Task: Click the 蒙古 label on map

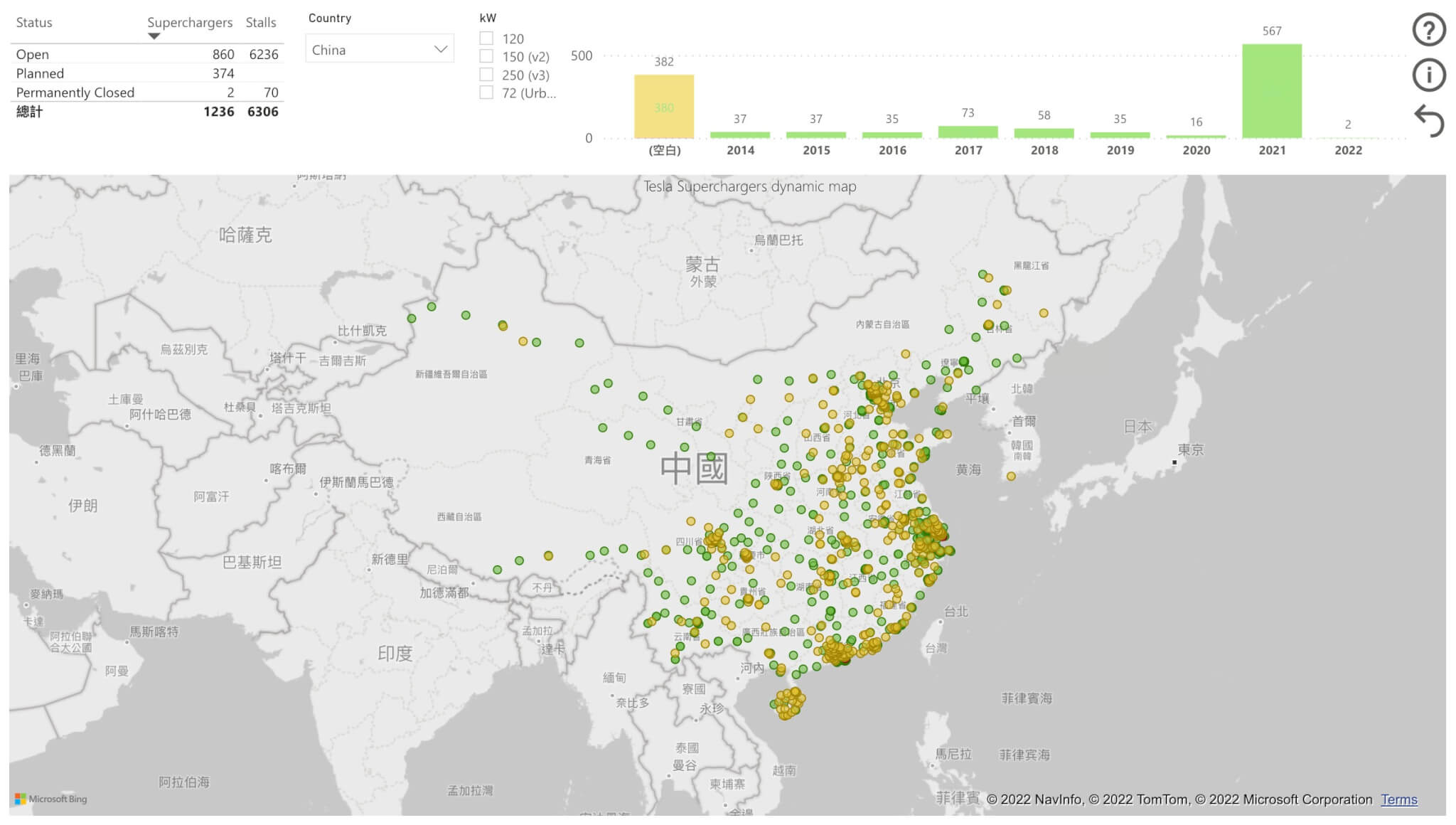Action: click(x=702, y=264)
